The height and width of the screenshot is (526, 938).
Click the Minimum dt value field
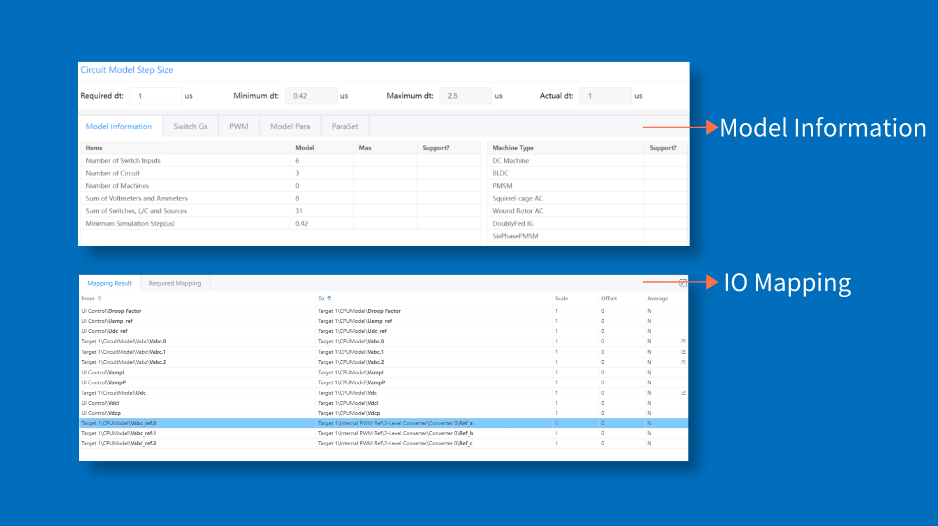pos(311,96)
